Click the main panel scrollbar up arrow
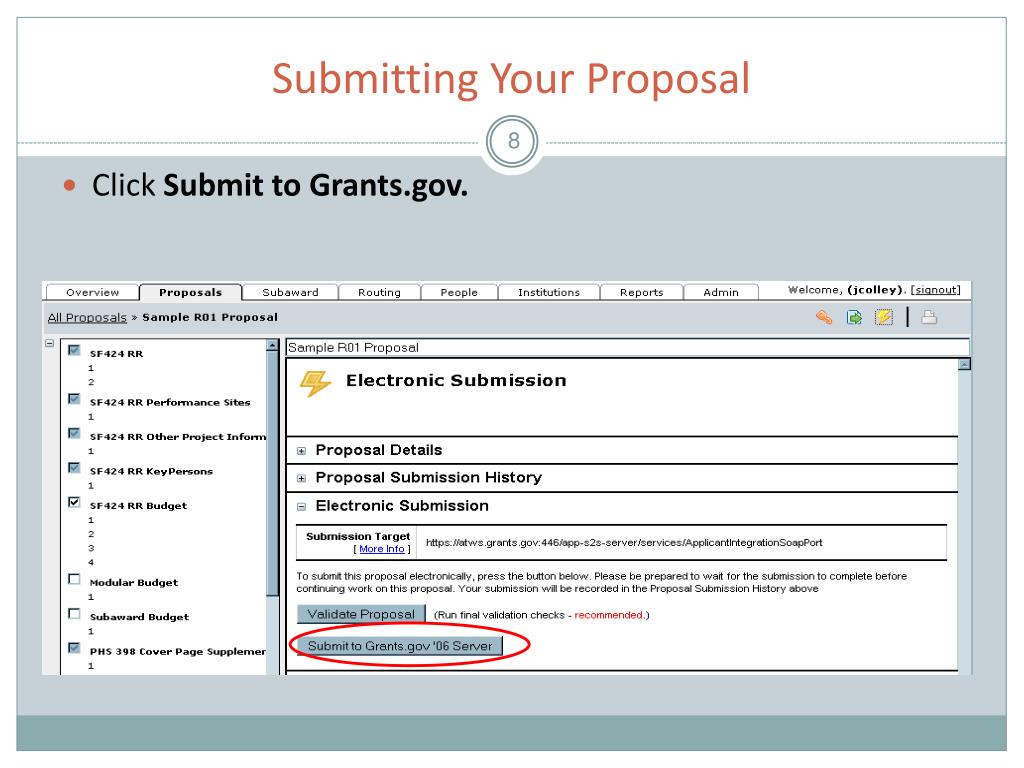 [965, 364]
